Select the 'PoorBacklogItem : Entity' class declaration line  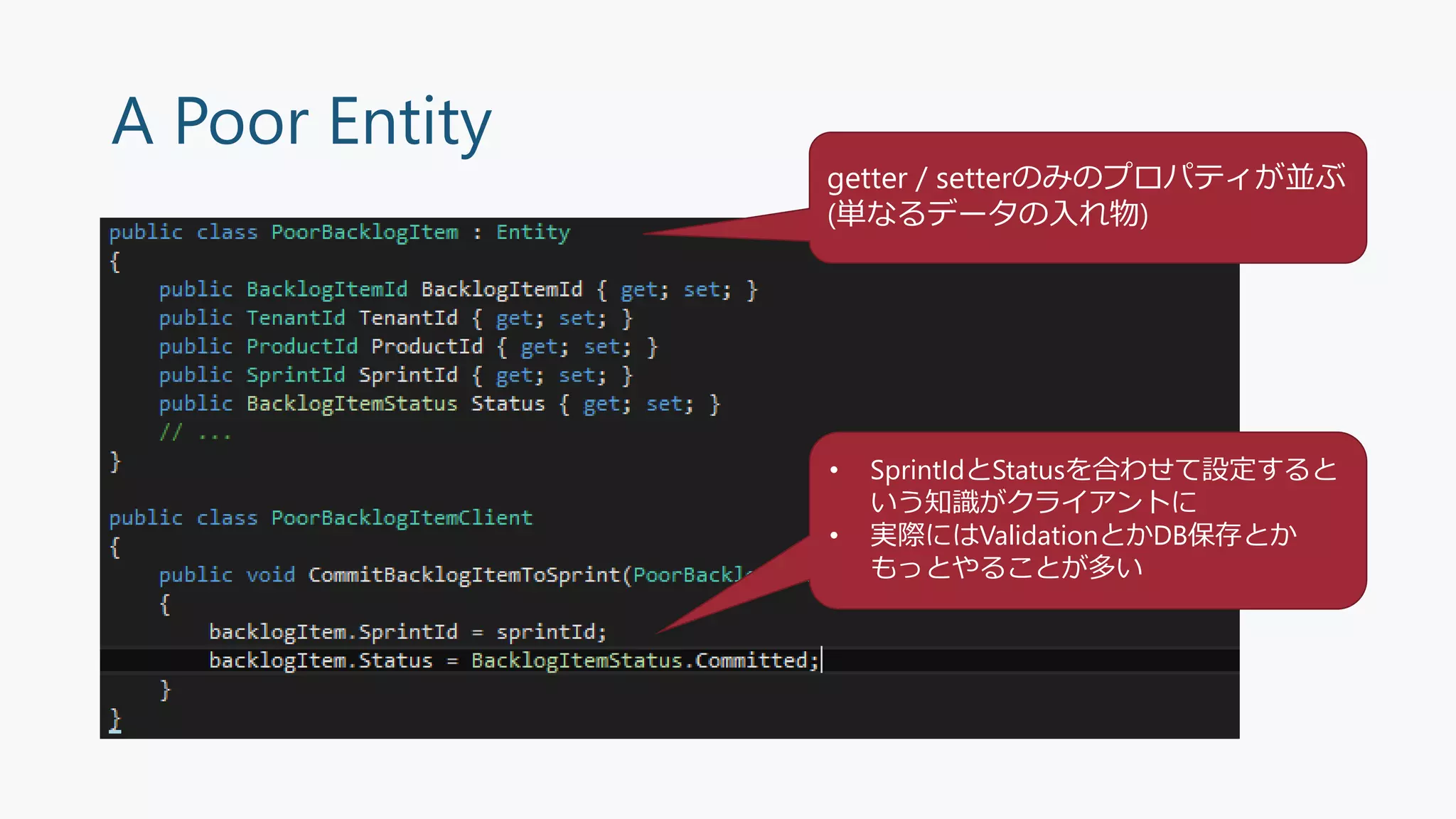coord(340,232)
